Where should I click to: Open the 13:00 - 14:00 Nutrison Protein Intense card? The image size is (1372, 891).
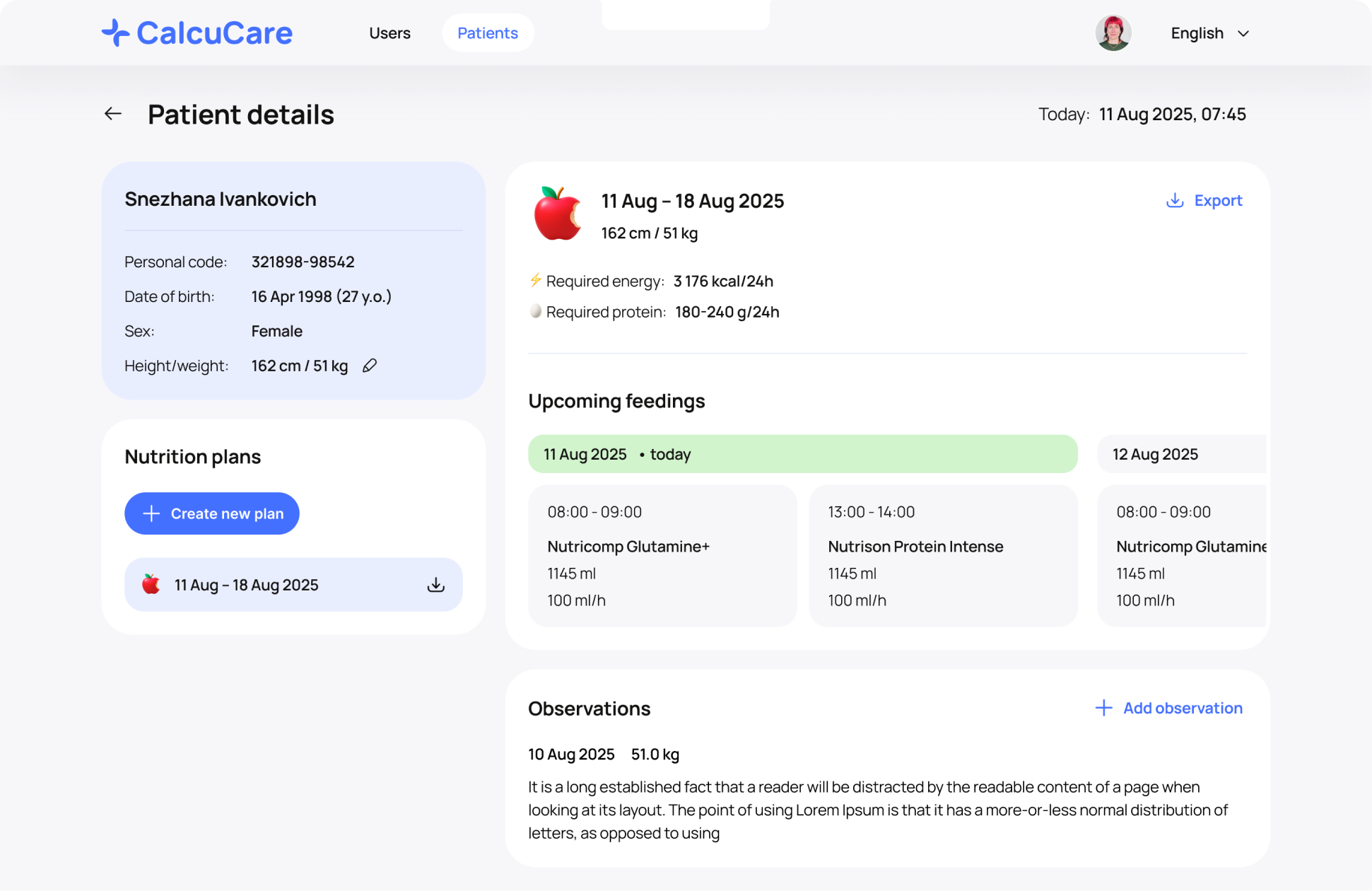click(943, 555)
